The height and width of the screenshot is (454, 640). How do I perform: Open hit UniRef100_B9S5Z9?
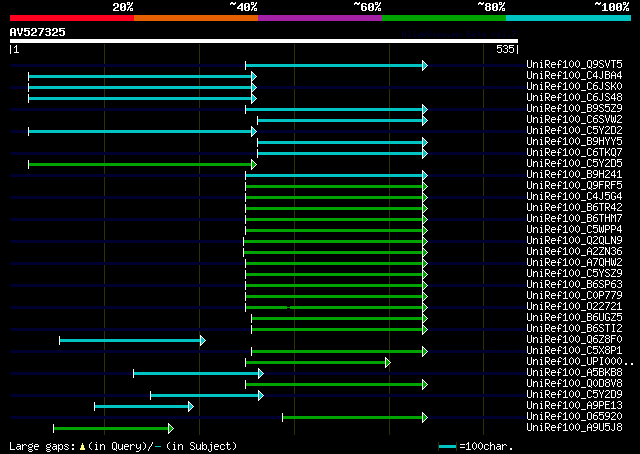(574, 108)
